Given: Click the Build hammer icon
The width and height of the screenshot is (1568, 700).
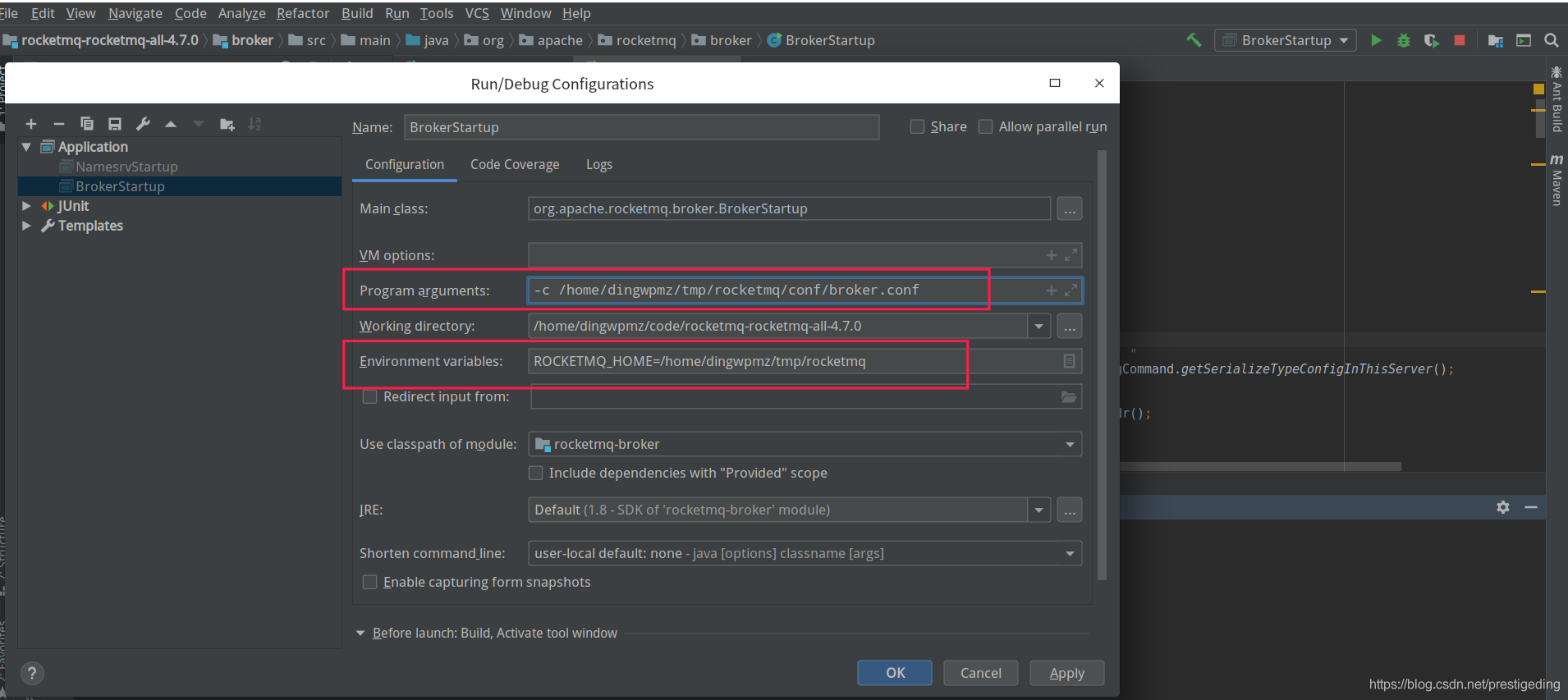Looking at the screenshot, I should [x=1194, y=40].
